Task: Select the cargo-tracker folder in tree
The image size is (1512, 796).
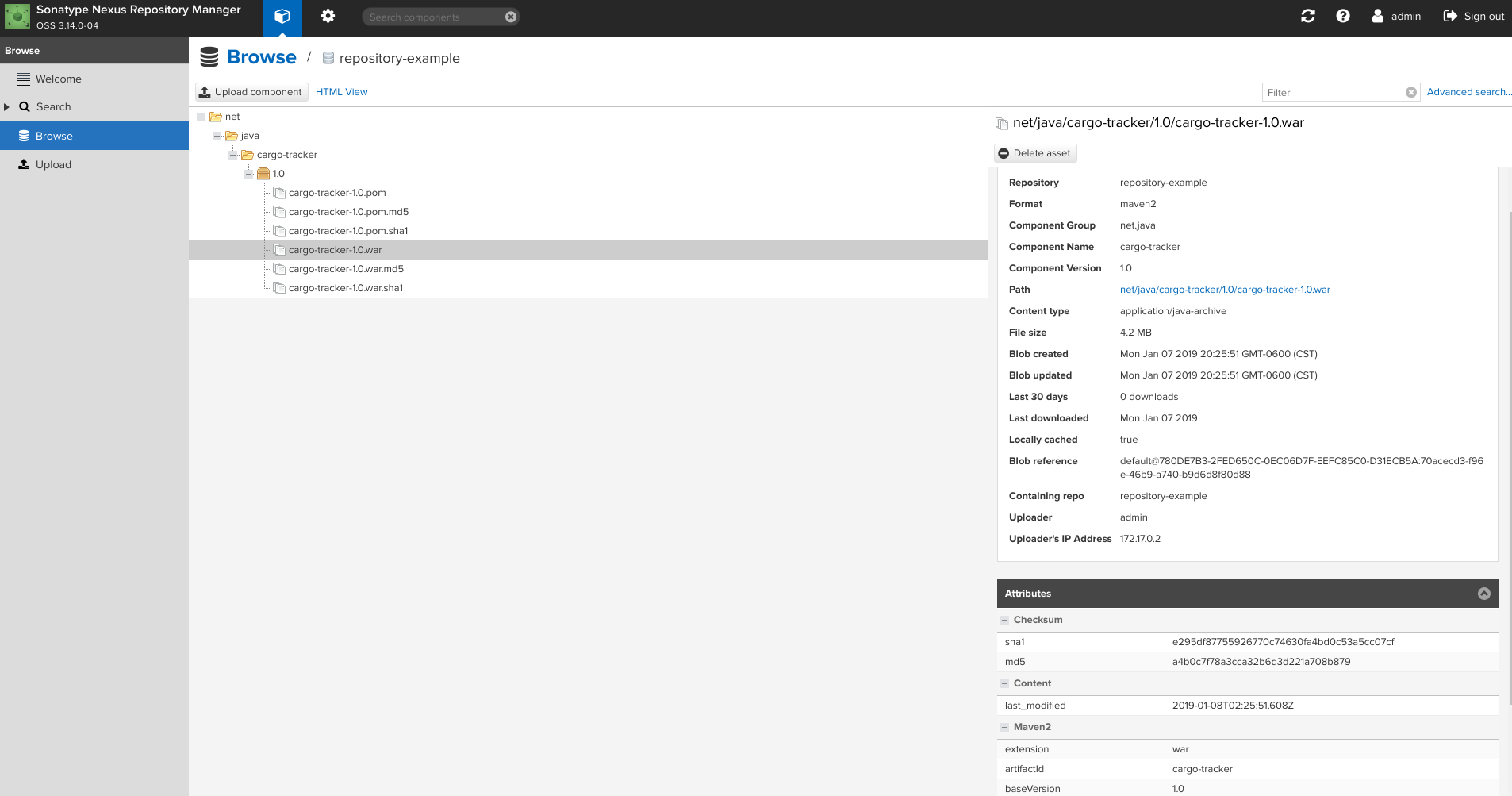Action: [x=286, y=155]
